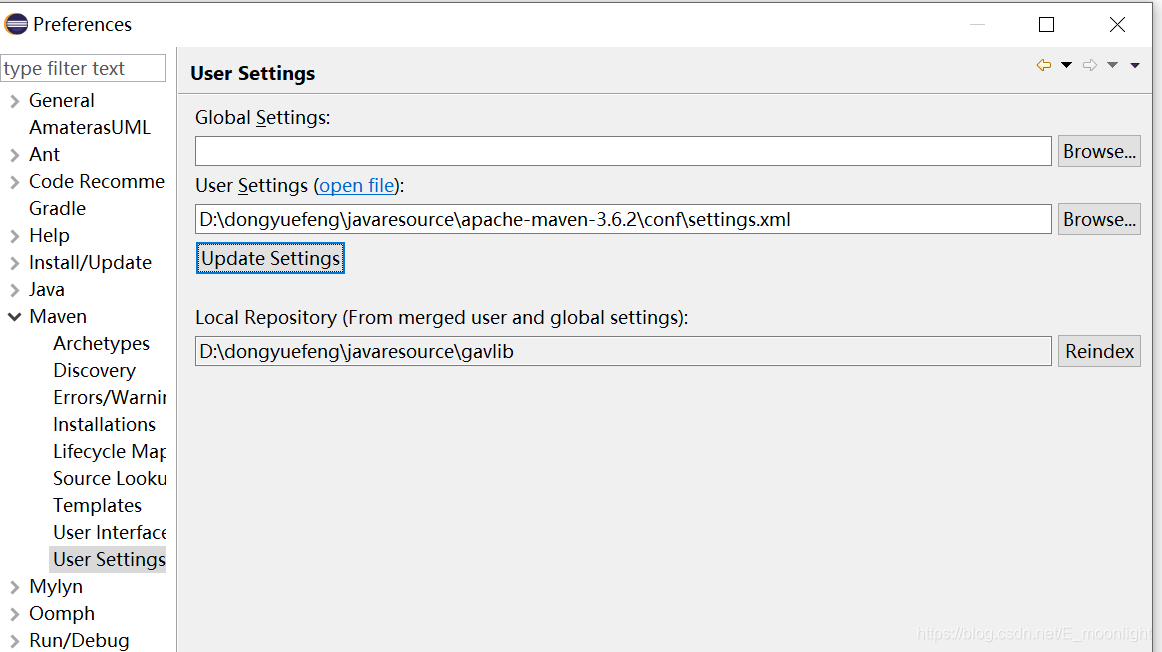Open Maven Archetypes page
This screenshot has width=1162, height=652.
pos(102,343)
